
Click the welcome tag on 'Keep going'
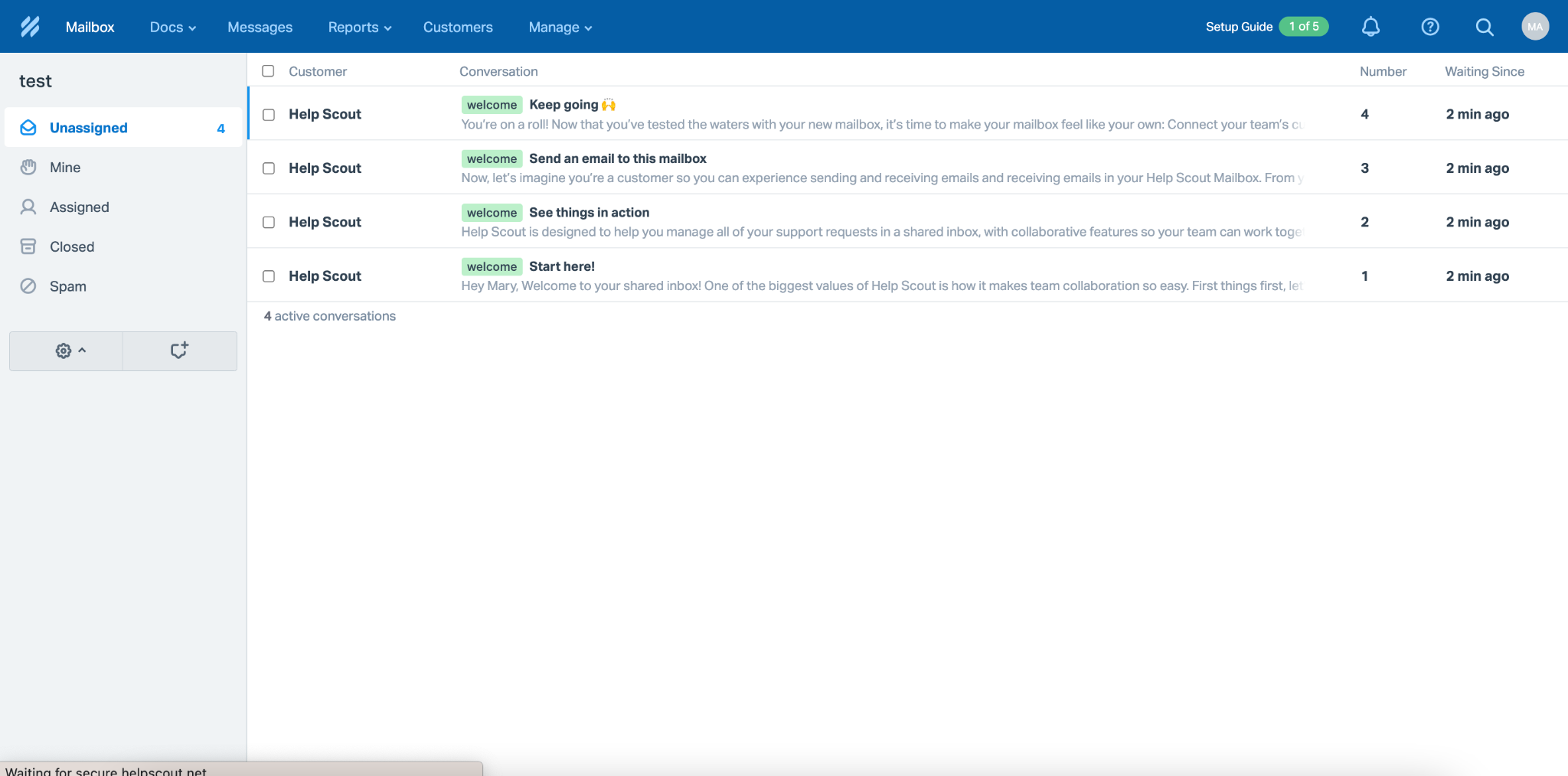[x=492, y=105]
